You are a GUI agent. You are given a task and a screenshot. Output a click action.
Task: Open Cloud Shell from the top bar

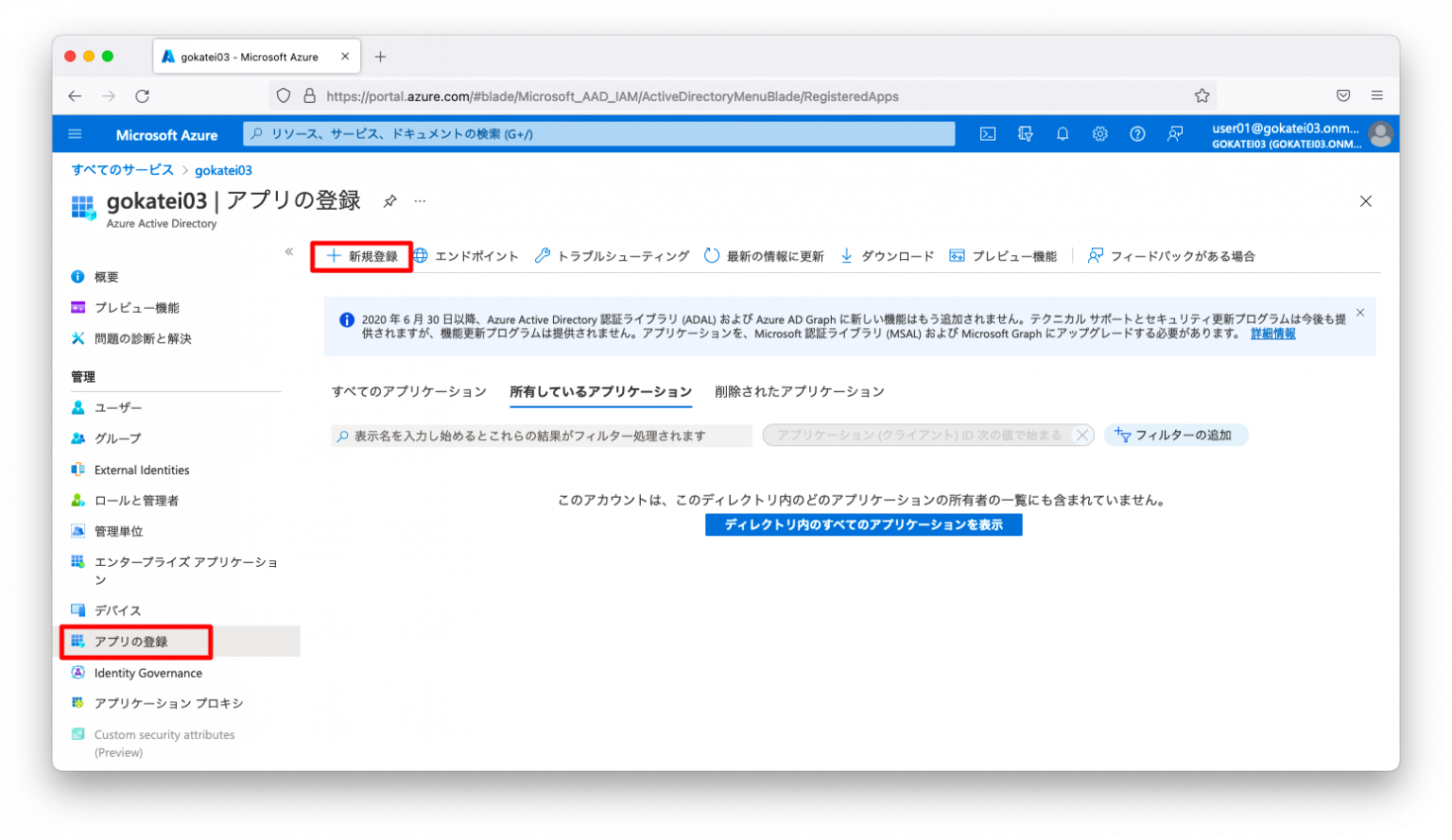(x=987, y=133)
